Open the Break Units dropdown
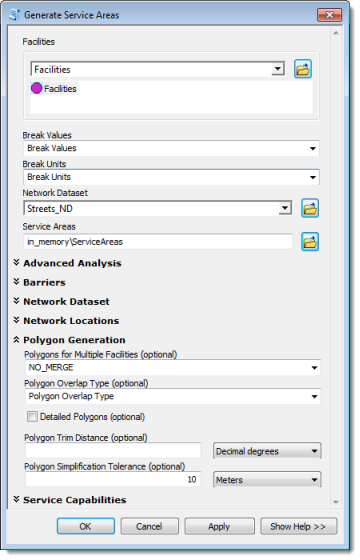 point(313,178)
